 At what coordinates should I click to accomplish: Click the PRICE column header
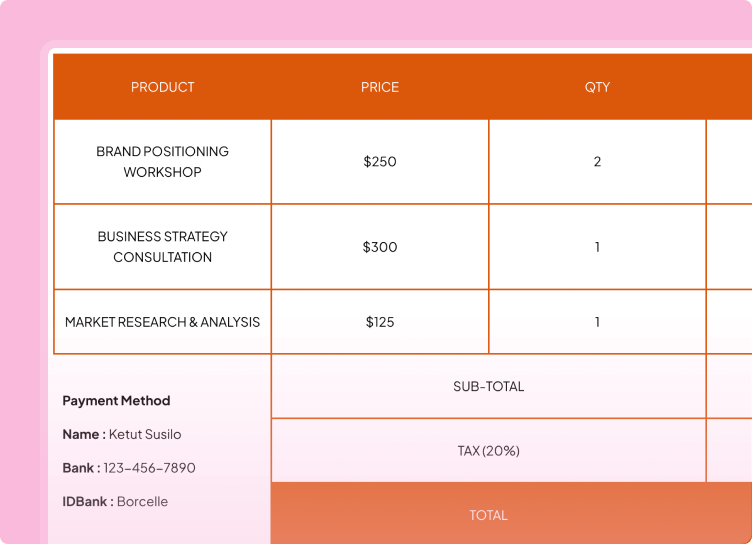380,87
